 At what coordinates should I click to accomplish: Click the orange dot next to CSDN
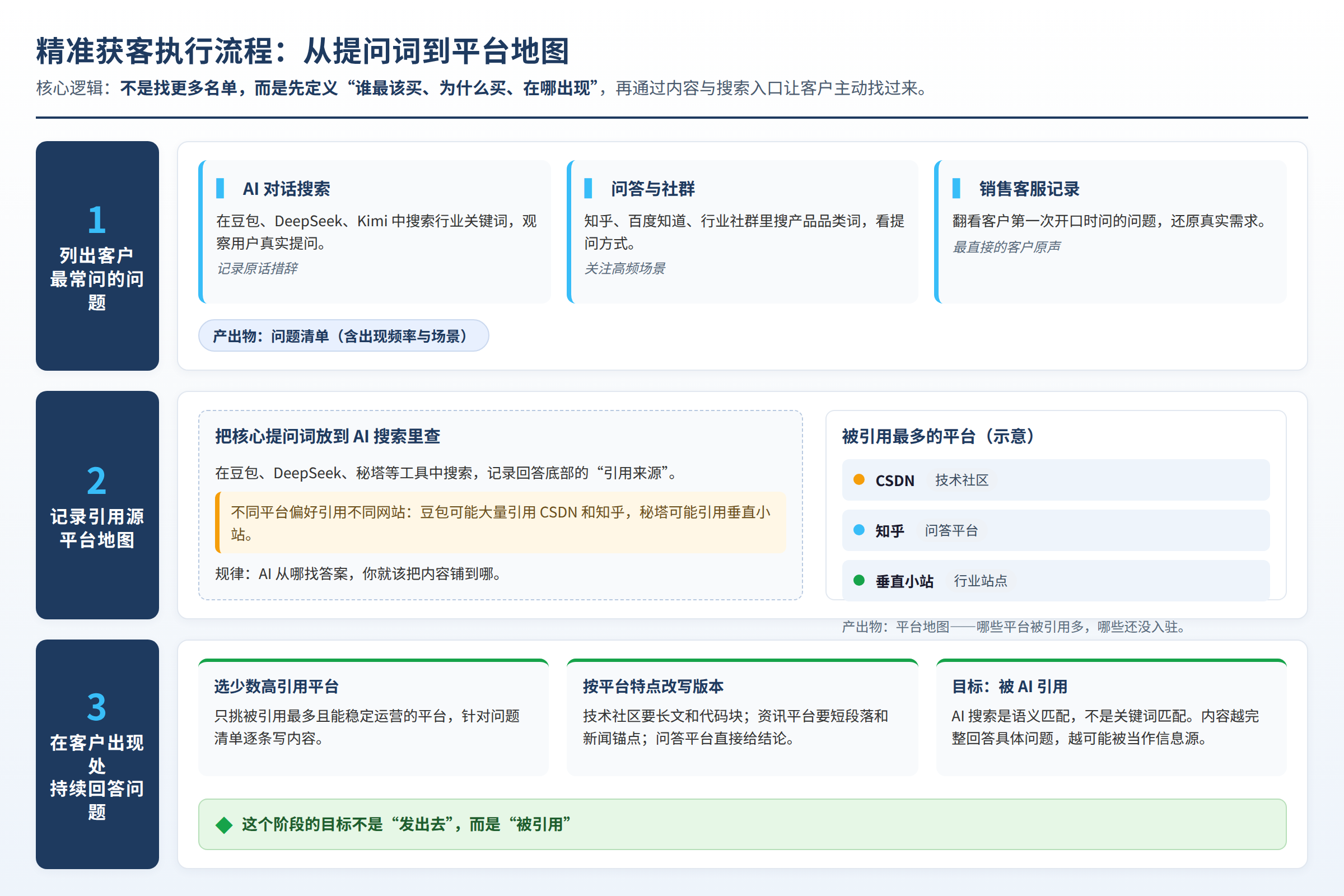pos(858,479)
